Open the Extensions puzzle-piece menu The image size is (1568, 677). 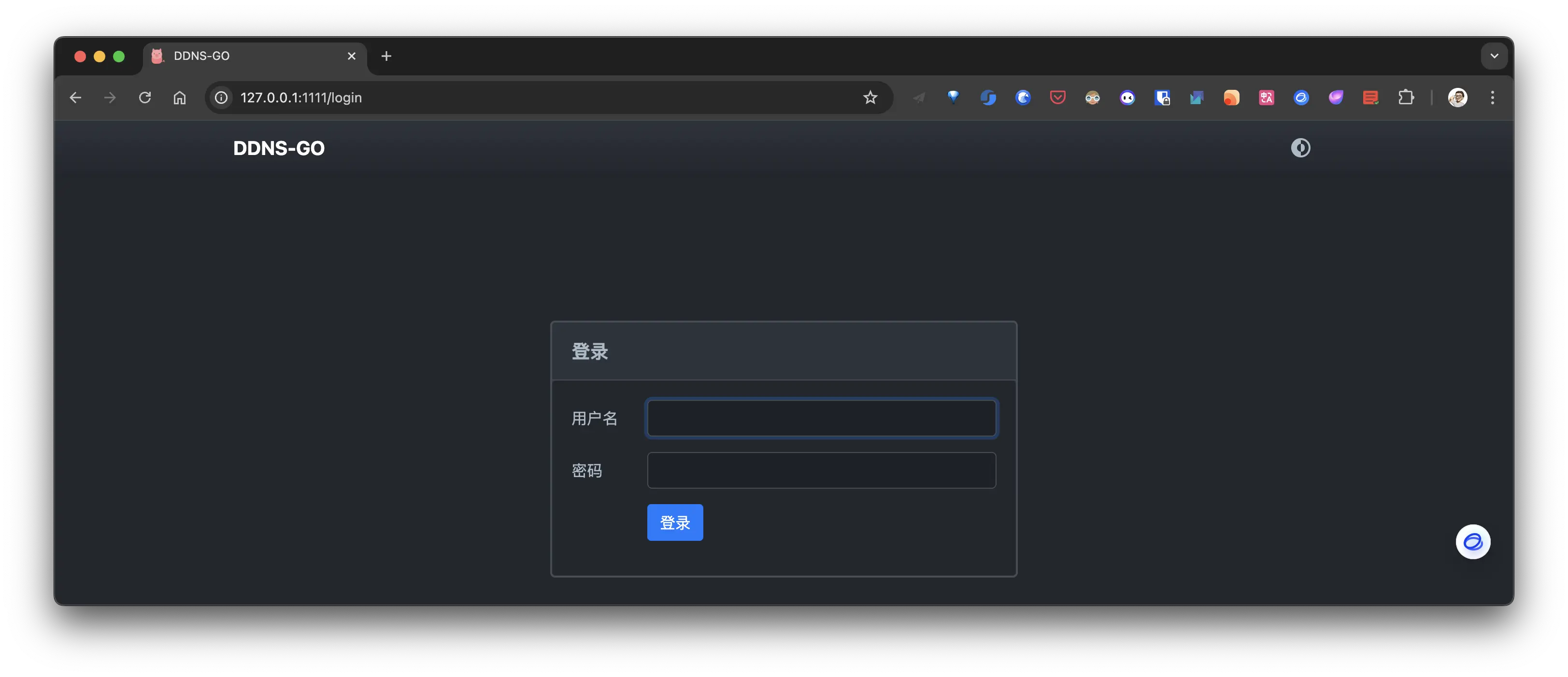click(x=1406, y=98)
